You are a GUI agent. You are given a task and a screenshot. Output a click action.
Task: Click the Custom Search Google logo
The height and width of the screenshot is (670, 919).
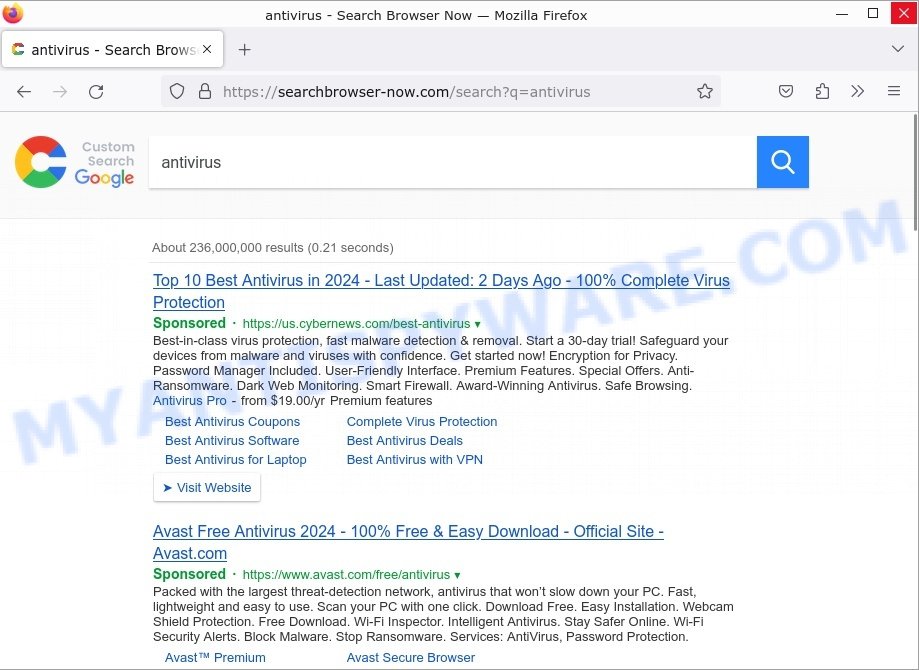[x=75, y=162]
